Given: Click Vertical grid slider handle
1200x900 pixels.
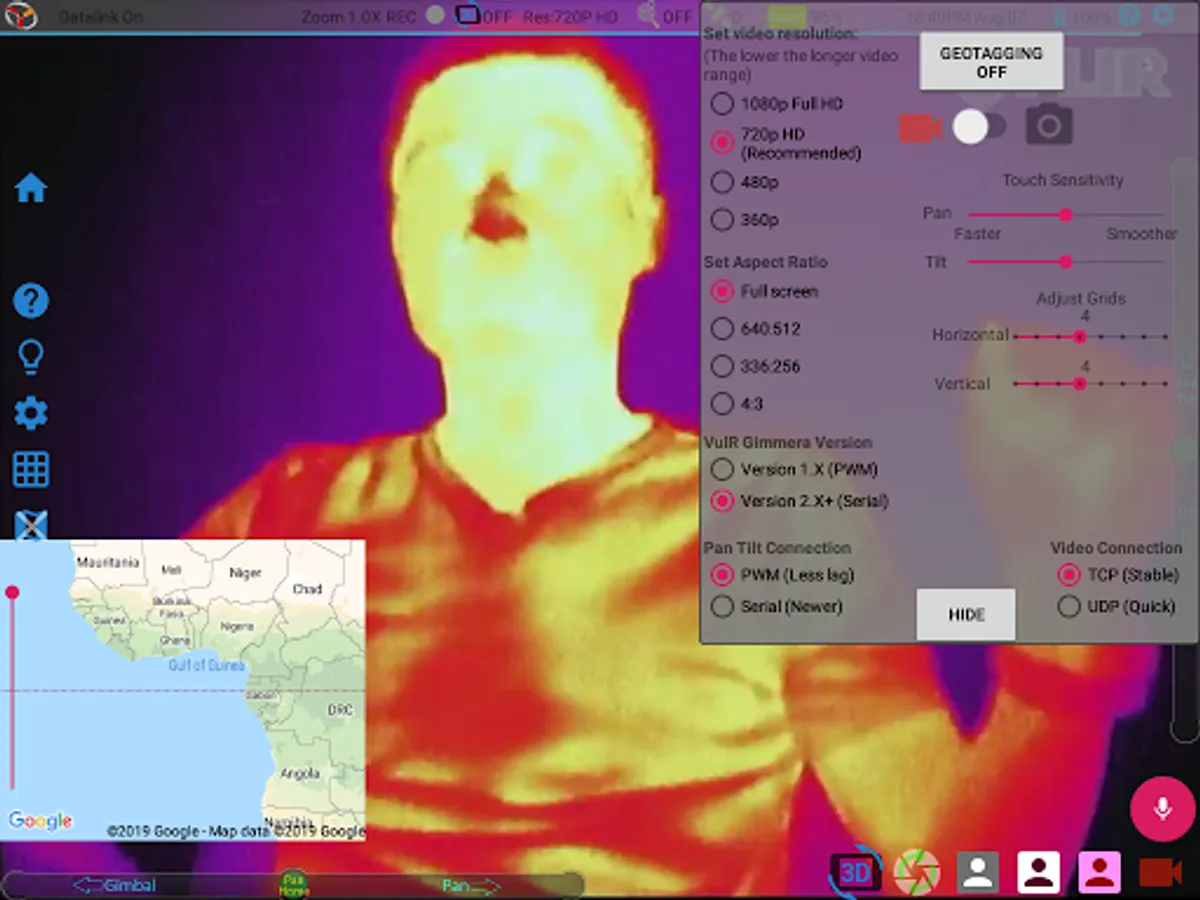Looking at the screenshot, I should pos(1080,384).
